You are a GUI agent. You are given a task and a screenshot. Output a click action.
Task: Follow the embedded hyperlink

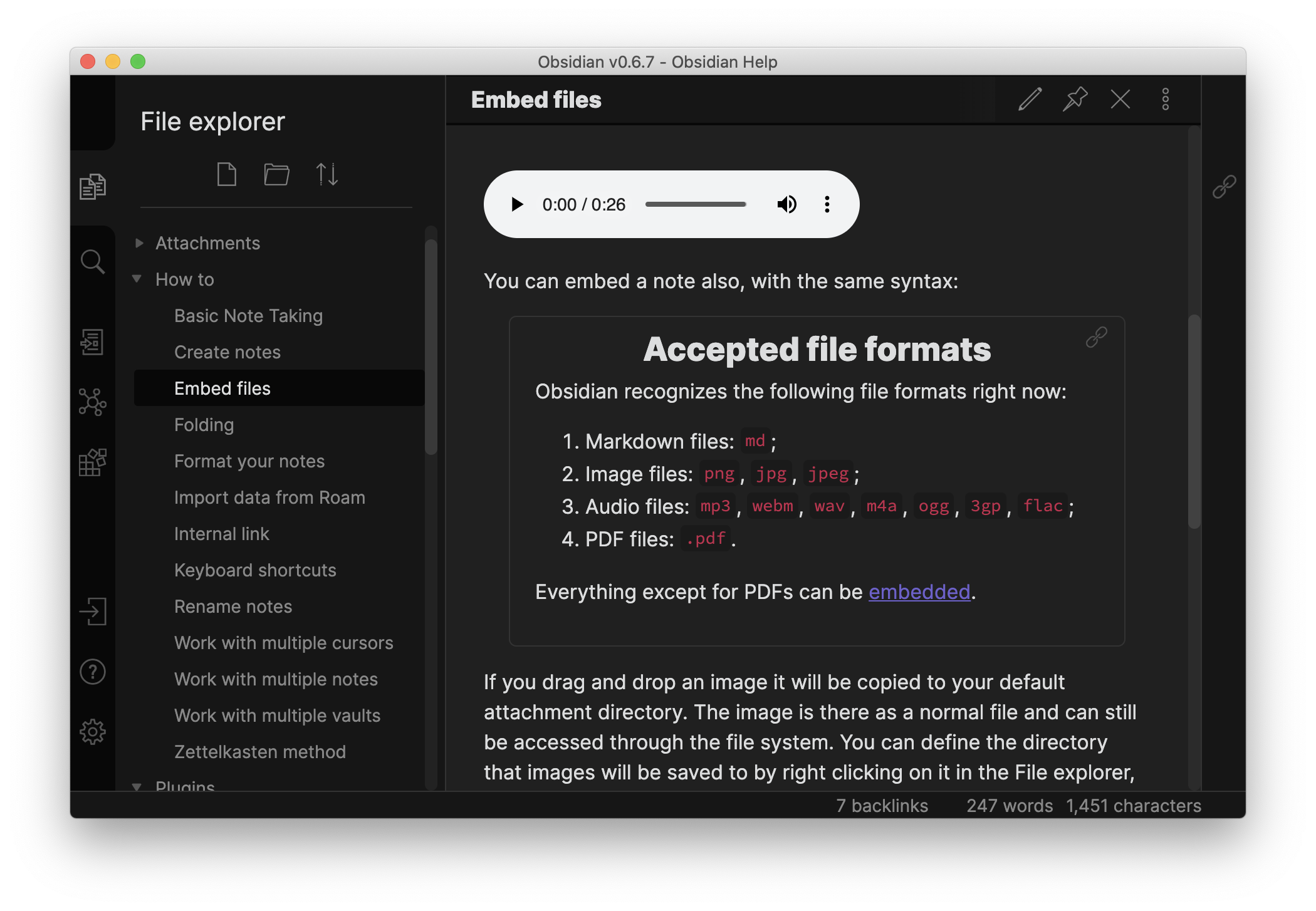[919, 592]
